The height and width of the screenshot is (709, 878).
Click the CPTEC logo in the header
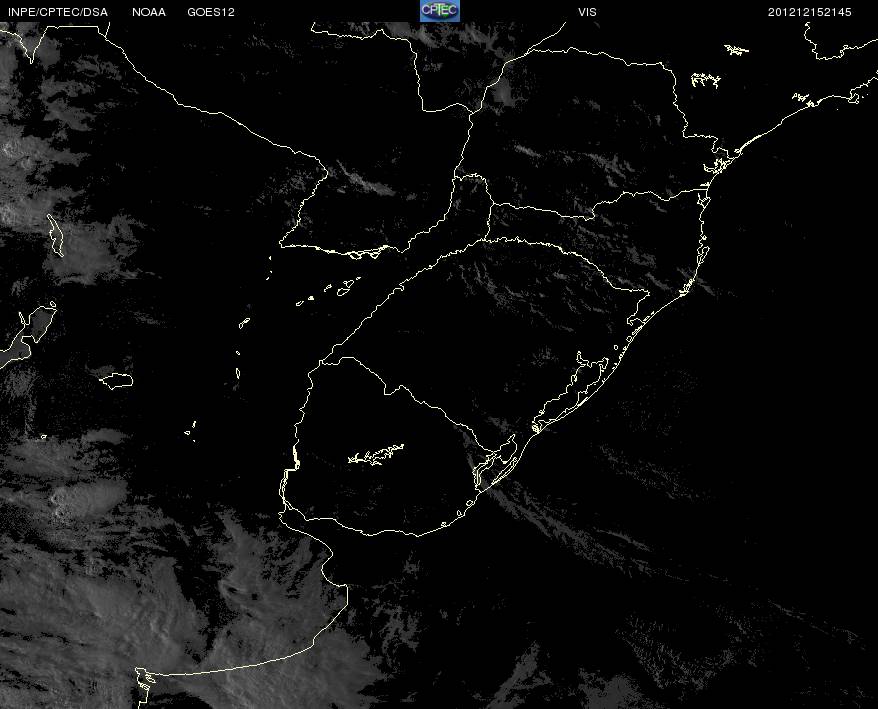pyautogui.click(x=440, y=11)
